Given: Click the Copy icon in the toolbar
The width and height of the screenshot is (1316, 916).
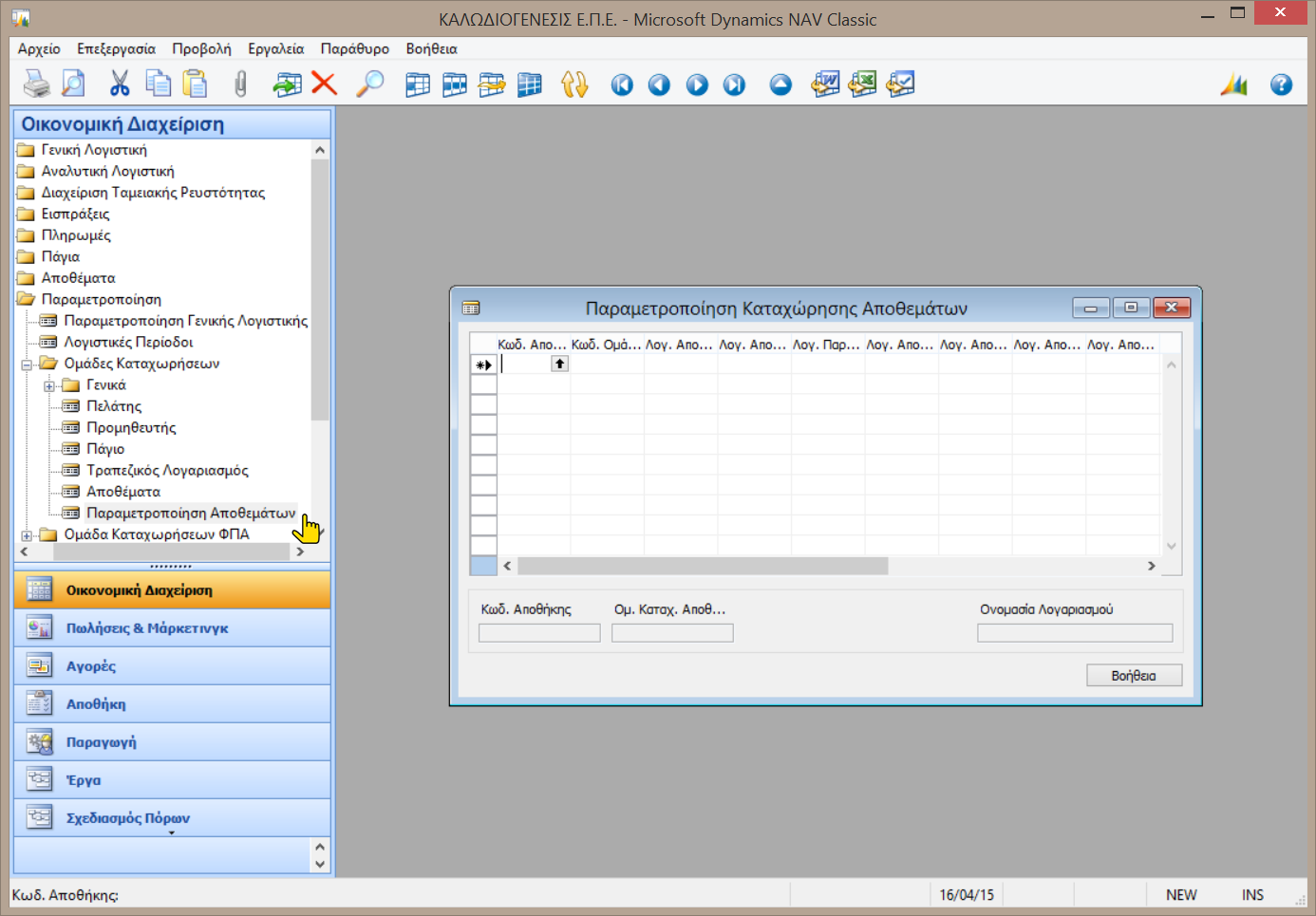Looking at the screenshot, I should [158, 84].
